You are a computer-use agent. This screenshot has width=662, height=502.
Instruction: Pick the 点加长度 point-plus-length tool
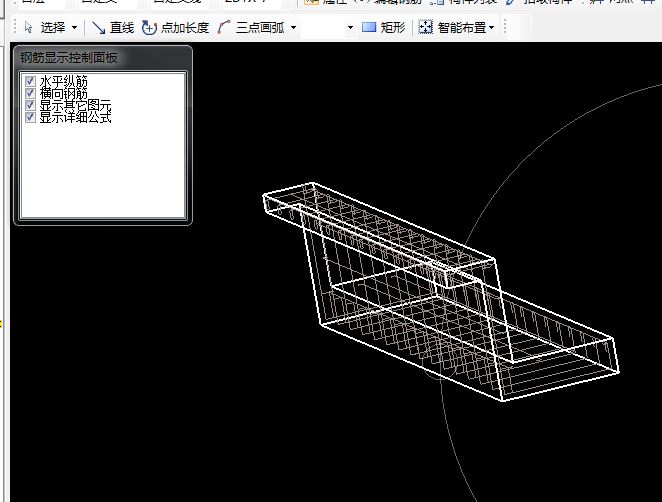(x=176, y=28)
